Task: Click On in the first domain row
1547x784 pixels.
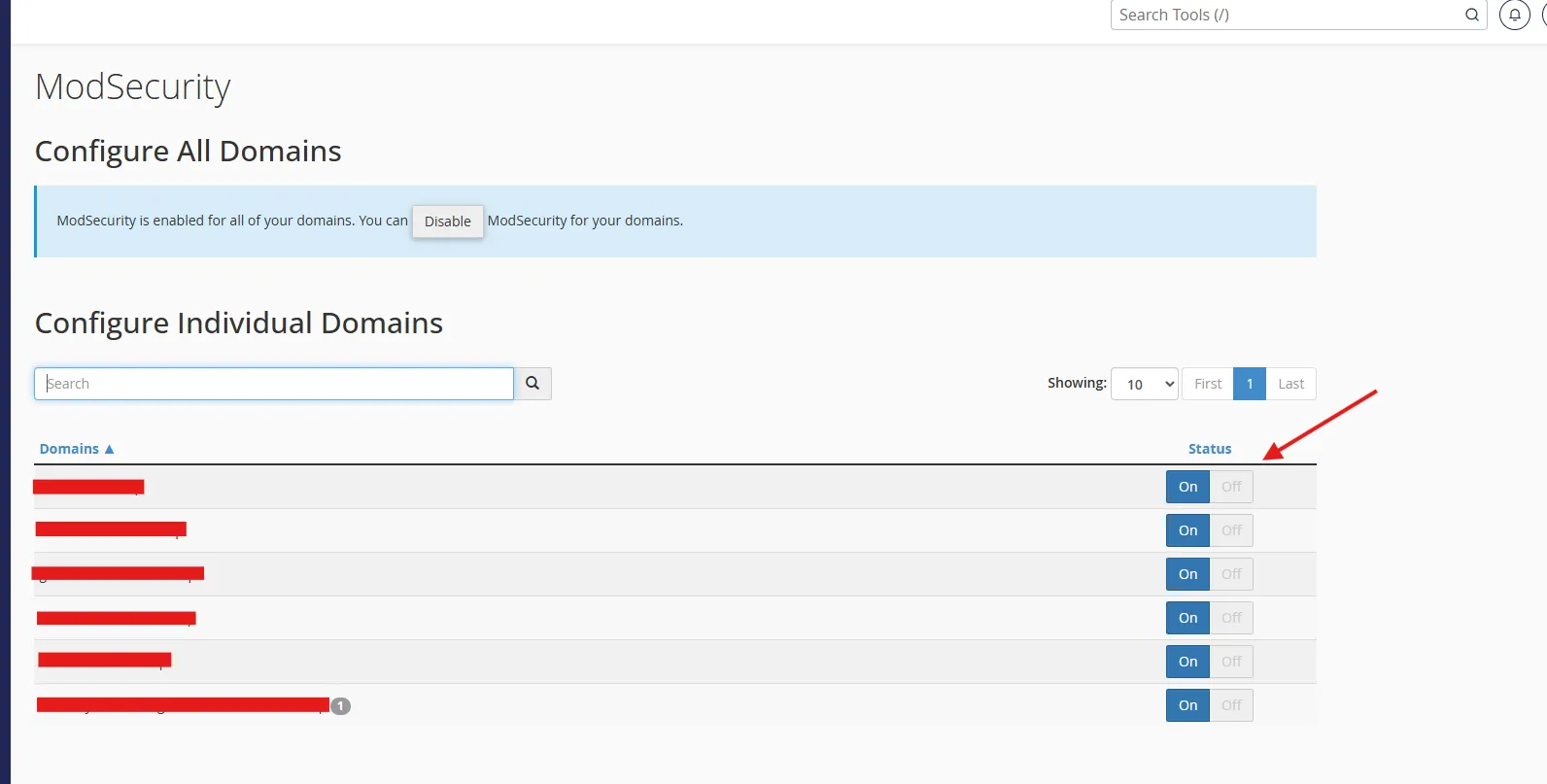Action: pyautogui.click(x=1187, y=487)
